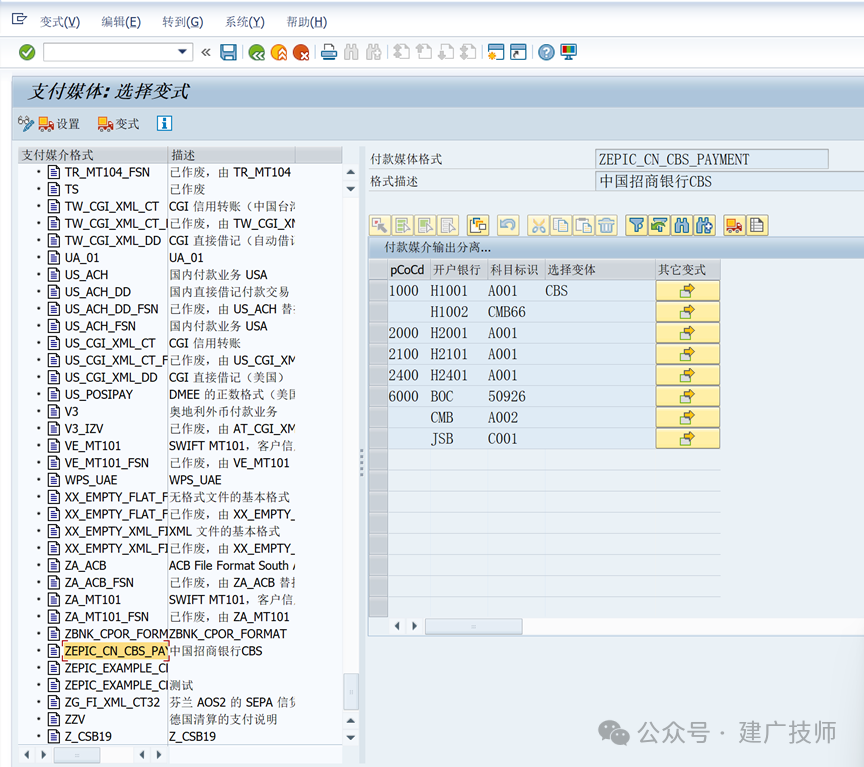Click the grid horizontal scrollbar thumb
The width and height of the screenshot is (864, 767).
click(473, 626)
